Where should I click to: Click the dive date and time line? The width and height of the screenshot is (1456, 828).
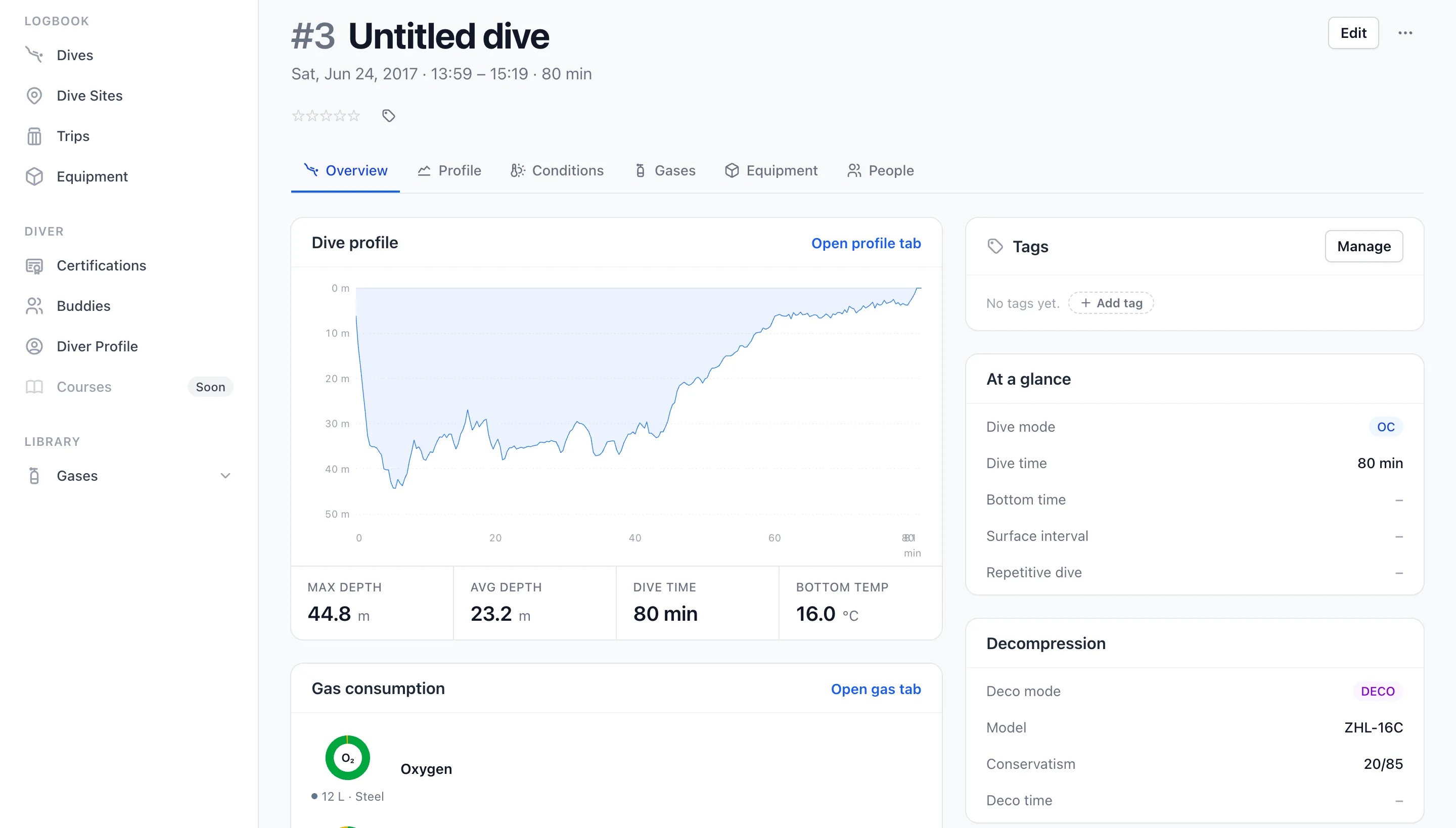[441, 74]
